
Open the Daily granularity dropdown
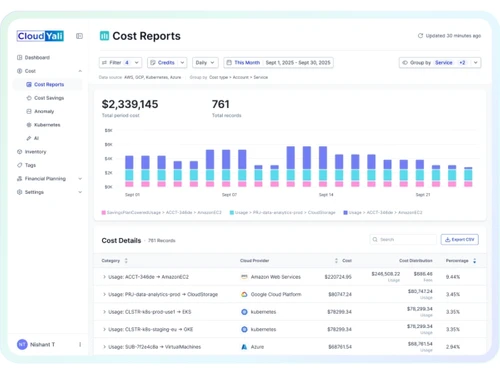pyautogui.click(x=205, y=63)
